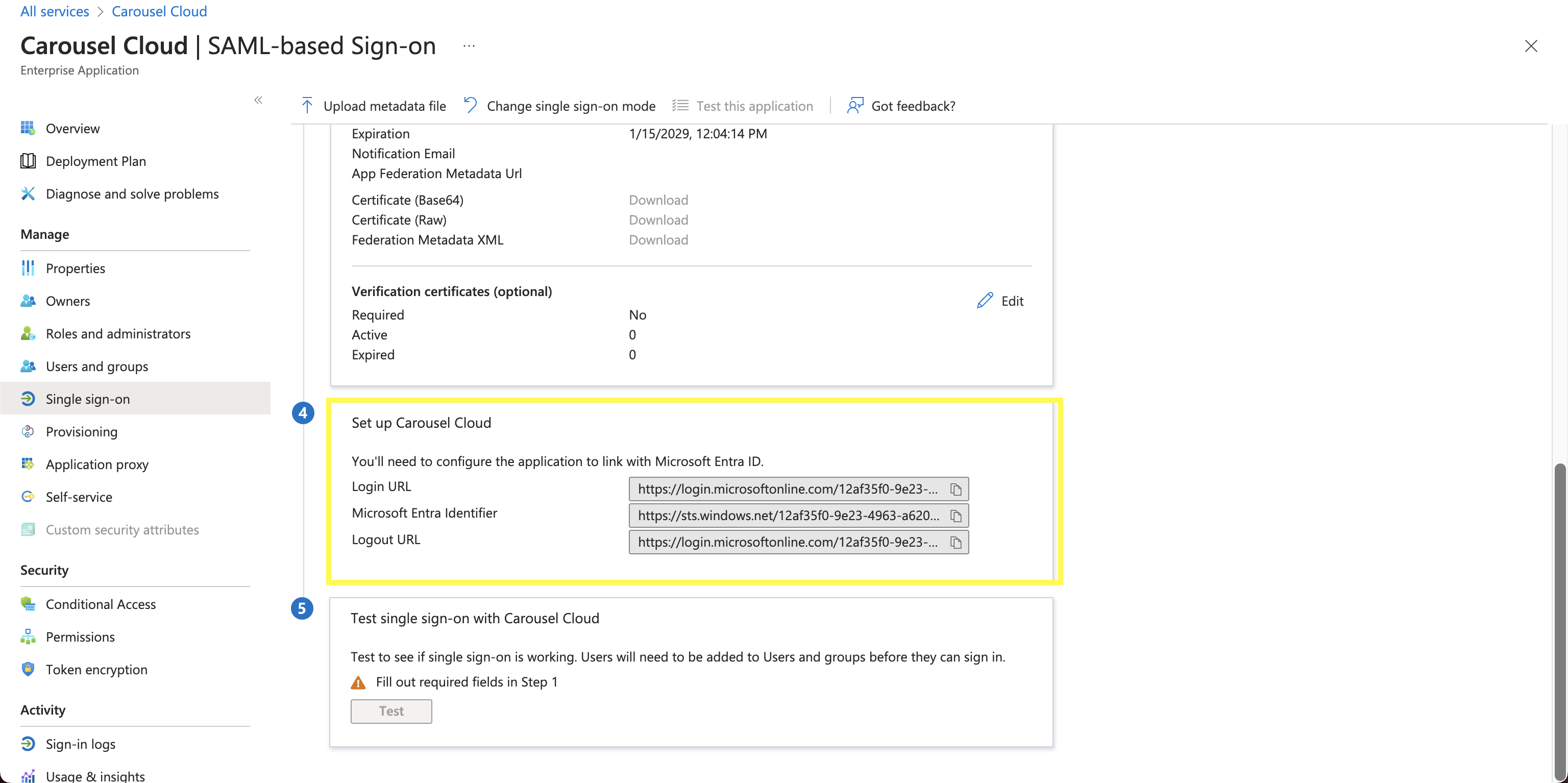Open Users and groups

96,366
